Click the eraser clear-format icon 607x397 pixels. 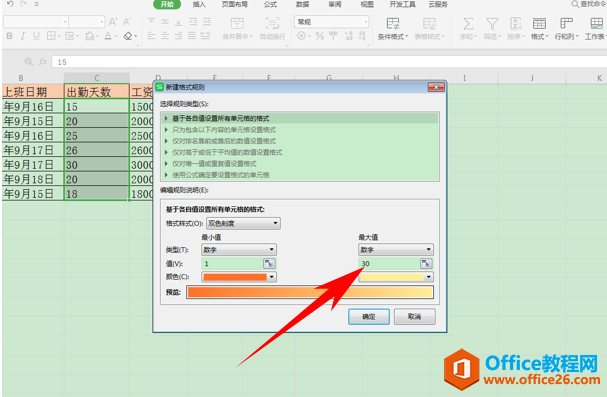[x=128, y=36]
